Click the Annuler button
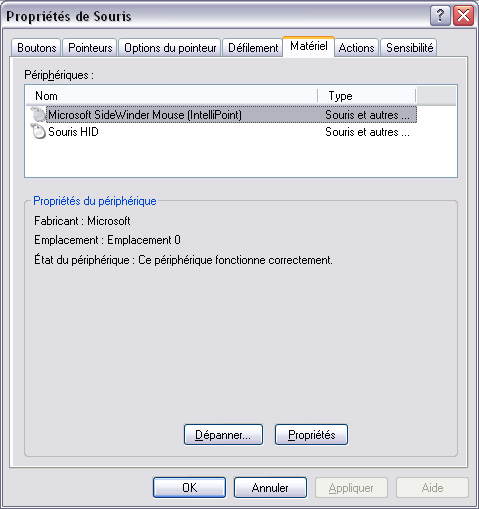 (x=270, y=488)
